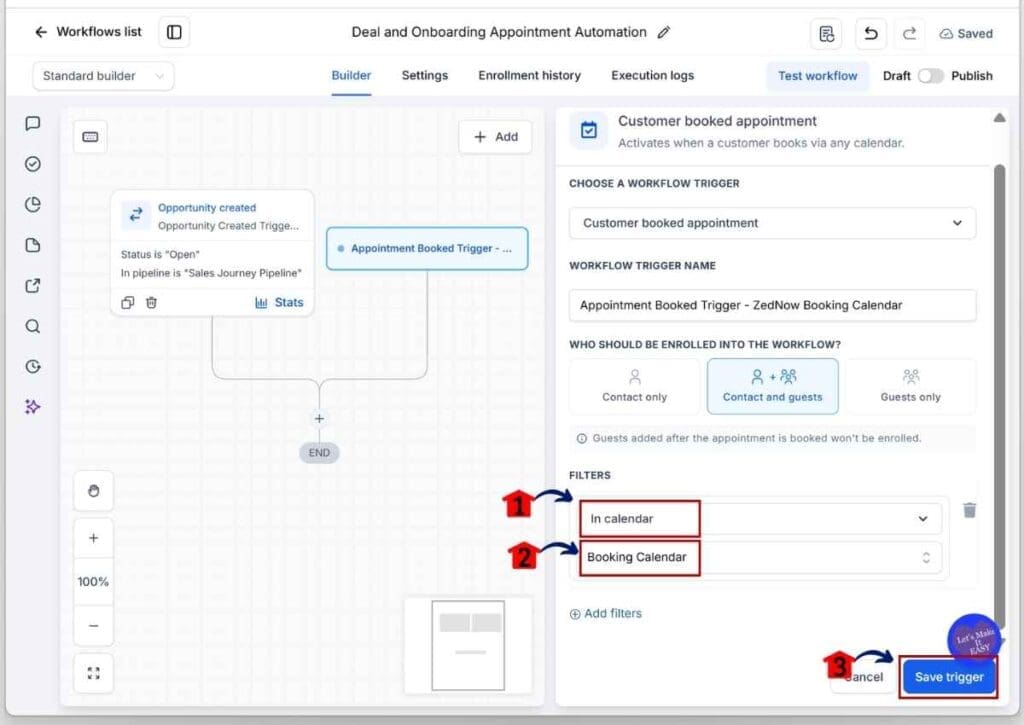Click the Test workflow button
Viewport: 1024px width, 725px height.
tap(817, 76)
